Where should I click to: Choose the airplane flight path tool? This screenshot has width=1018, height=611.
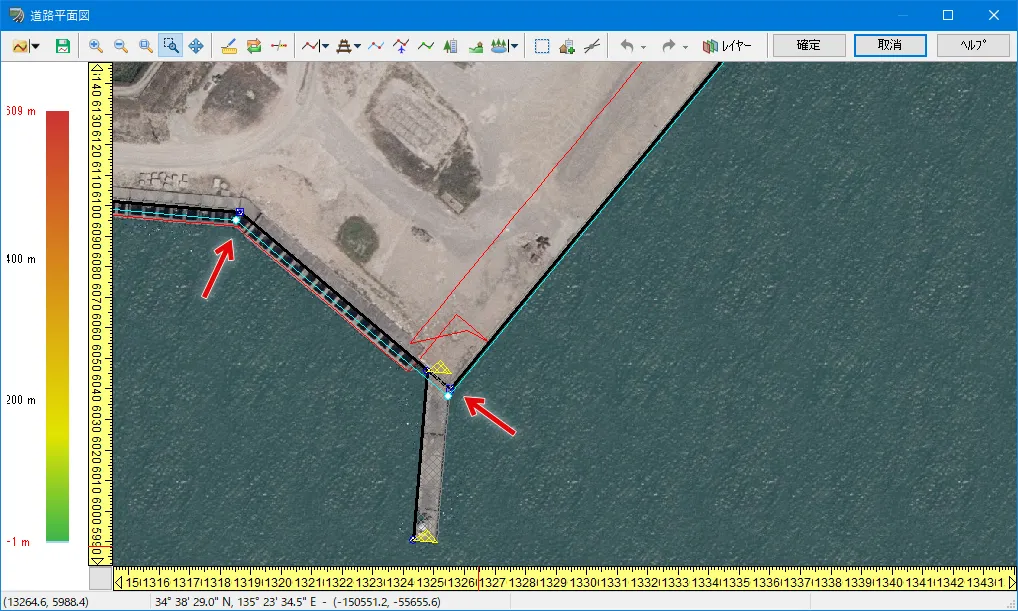(x=401, y=46)
